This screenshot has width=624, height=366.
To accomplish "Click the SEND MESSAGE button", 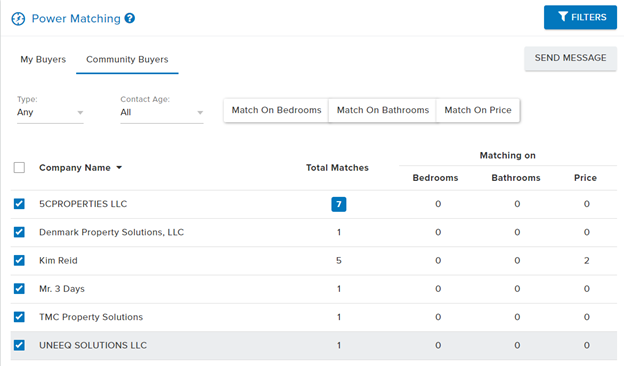I will pyautogui.click(x=570, y=58).
